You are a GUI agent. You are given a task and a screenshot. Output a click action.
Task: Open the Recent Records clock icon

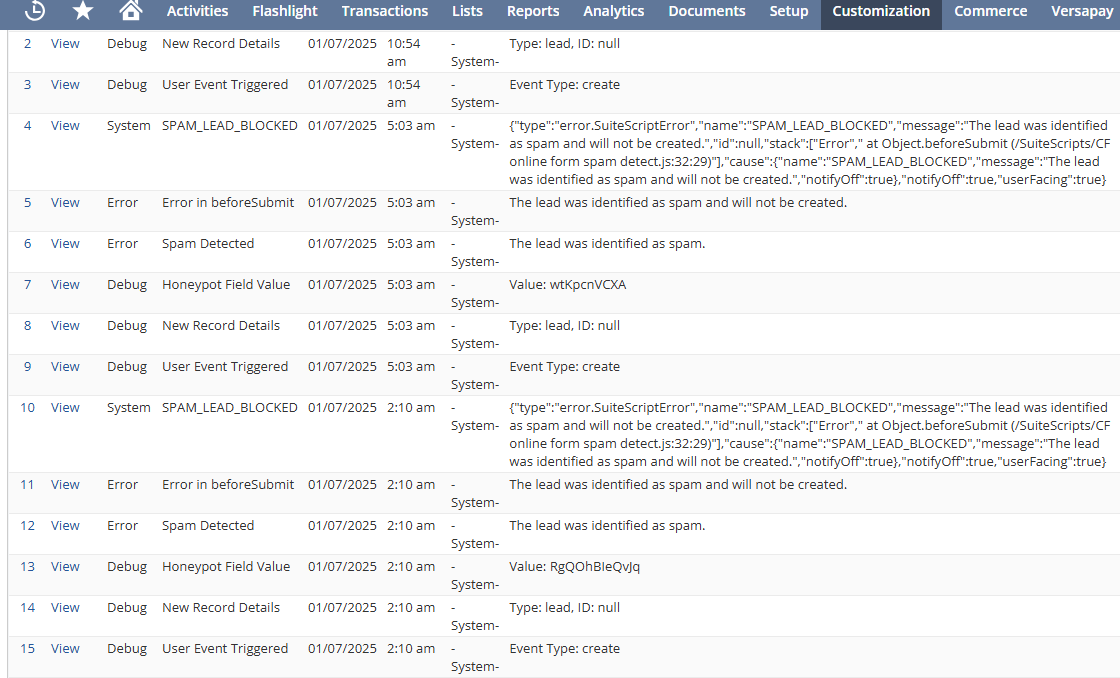35,11
